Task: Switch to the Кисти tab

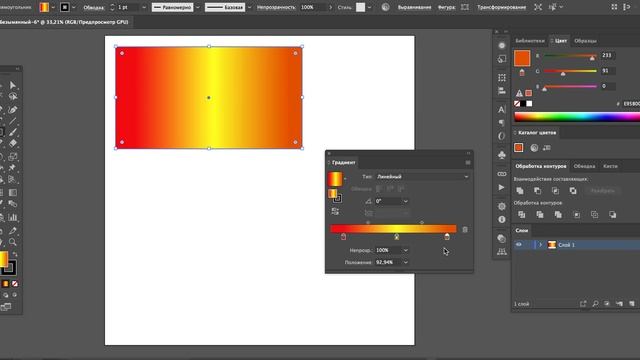Action: [x=610, y=166]
